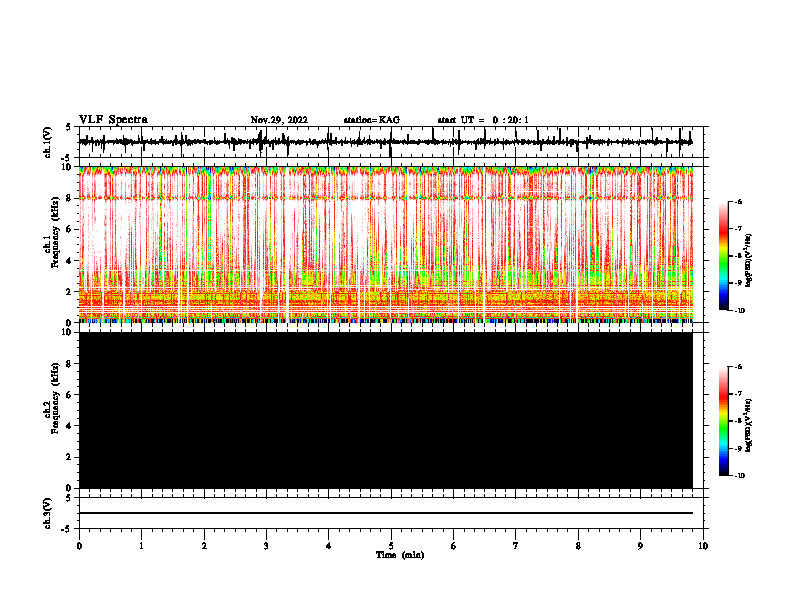Click the "station=KAG" header label
The image size is (792, 612).
[371, 120]
